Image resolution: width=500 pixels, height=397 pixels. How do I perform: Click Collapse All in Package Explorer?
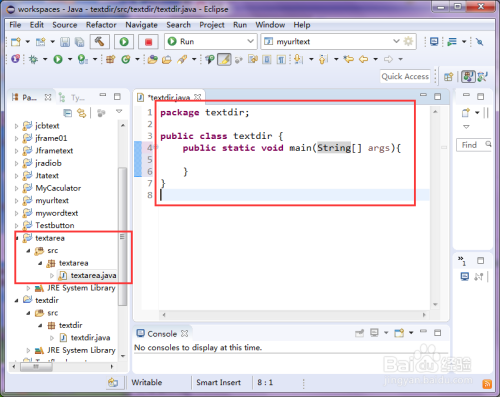pos(68,113)
